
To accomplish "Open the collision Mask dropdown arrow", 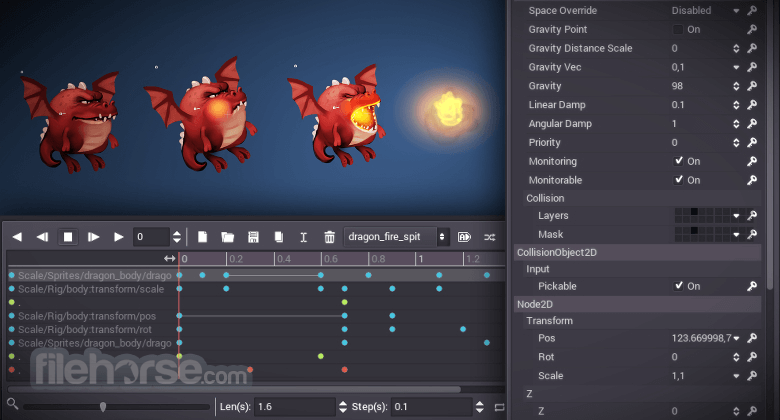I will (x=736, y=234).
